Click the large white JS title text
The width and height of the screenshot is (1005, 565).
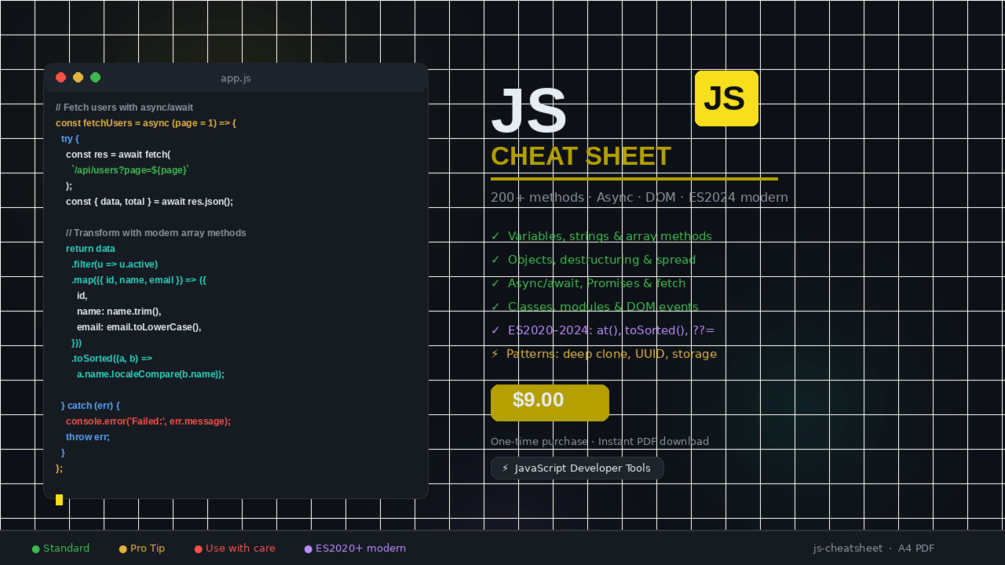pyautogui.click(x=529, y=111)
